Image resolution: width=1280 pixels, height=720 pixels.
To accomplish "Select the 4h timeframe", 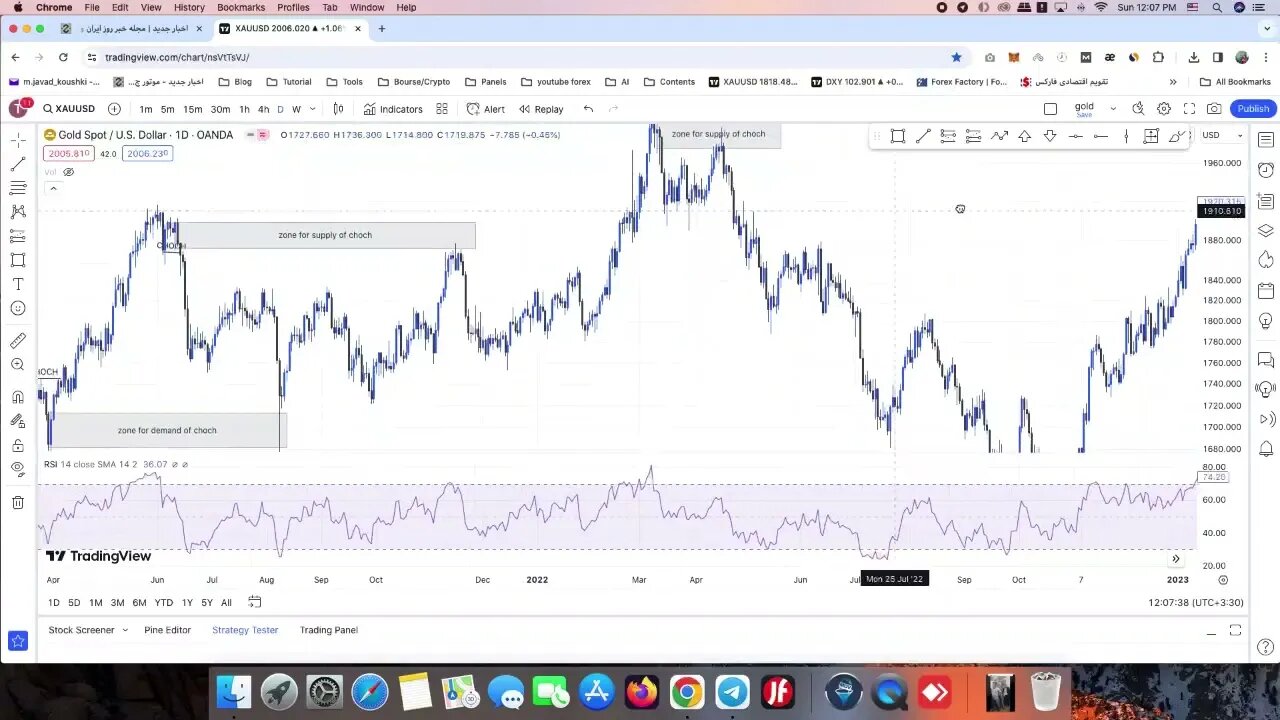I will [263, 109].
